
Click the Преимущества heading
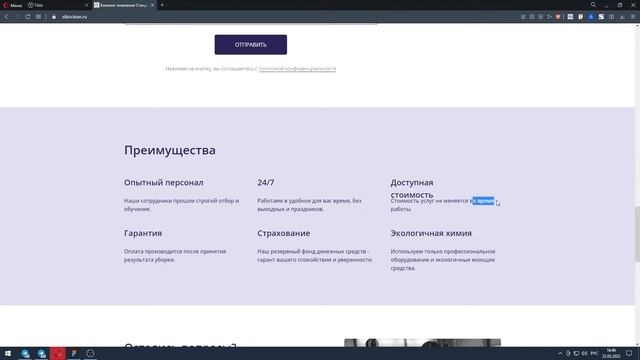[170, 150]
